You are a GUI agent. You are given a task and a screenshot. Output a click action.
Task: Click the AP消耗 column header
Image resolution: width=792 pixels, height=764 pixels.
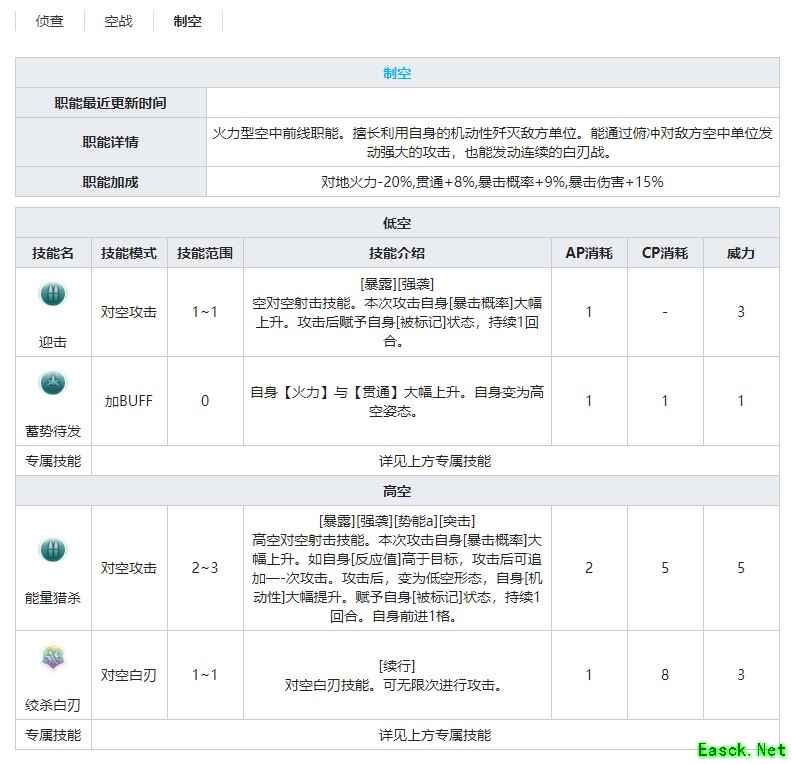click(588, 253)
